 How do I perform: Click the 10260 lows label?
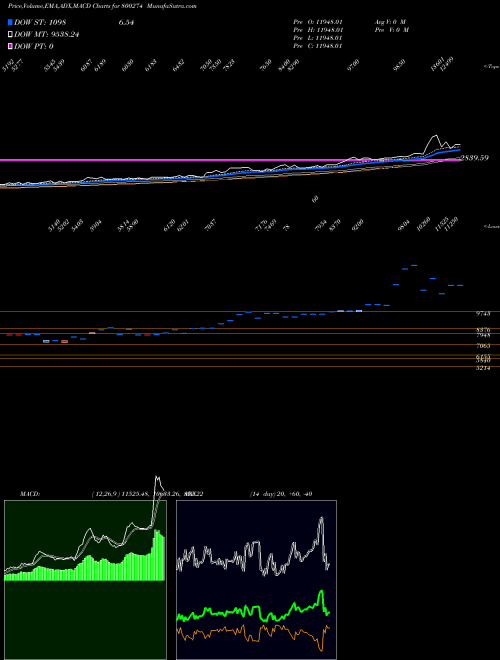point(423,224)
